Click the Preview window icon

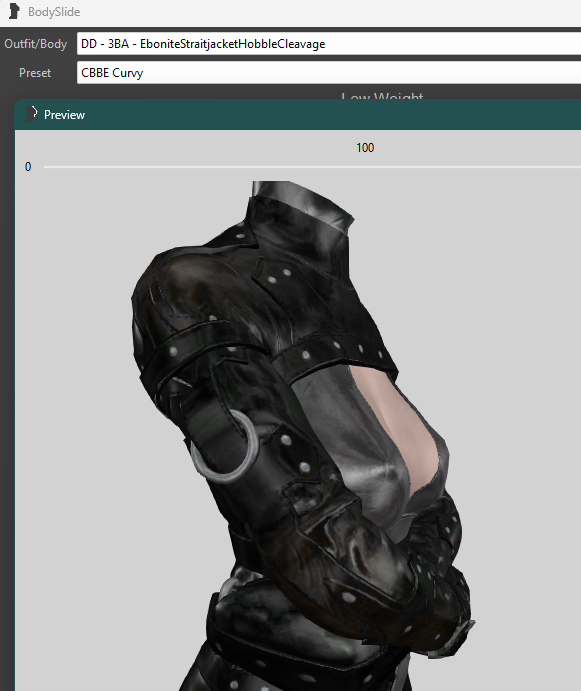[31, 114]
